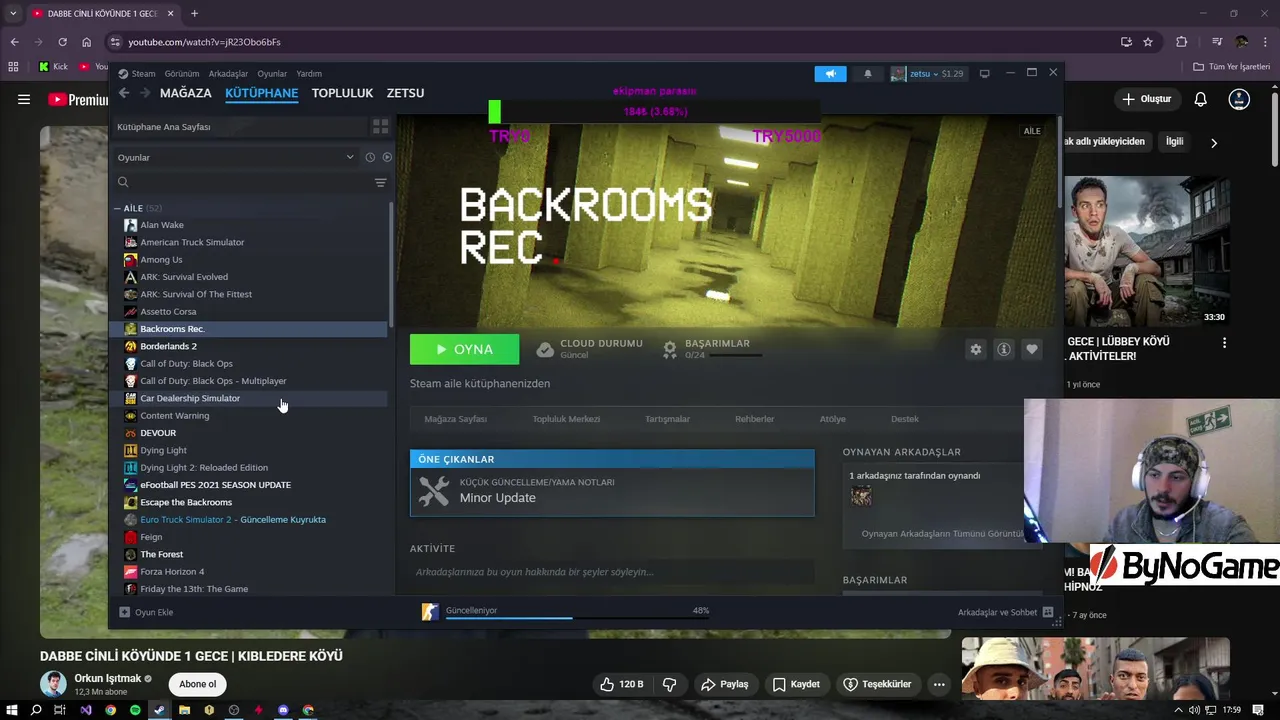Screen dimensions: 1280x720
Task: Open YouTube notifications bell
Action: 1201,99
